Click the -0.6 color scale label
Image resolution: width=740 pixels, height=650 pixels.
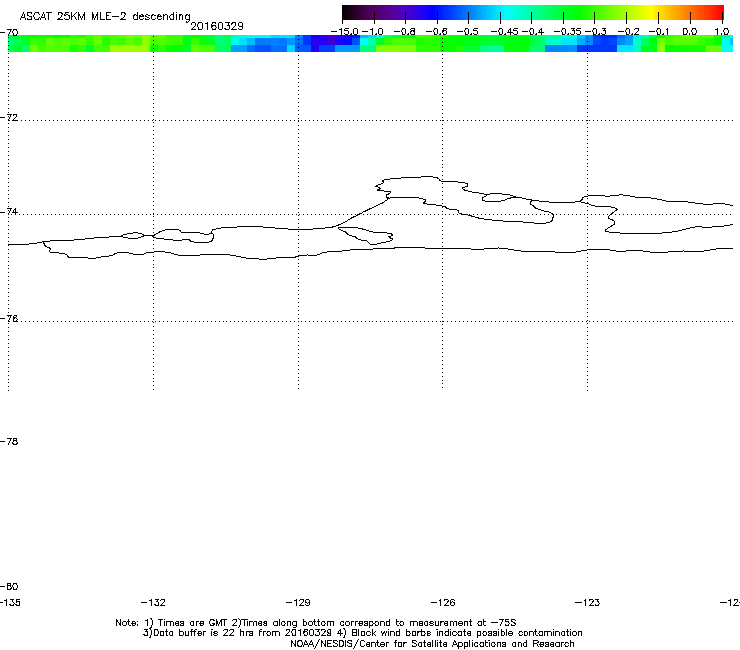(x=436, y=32)
